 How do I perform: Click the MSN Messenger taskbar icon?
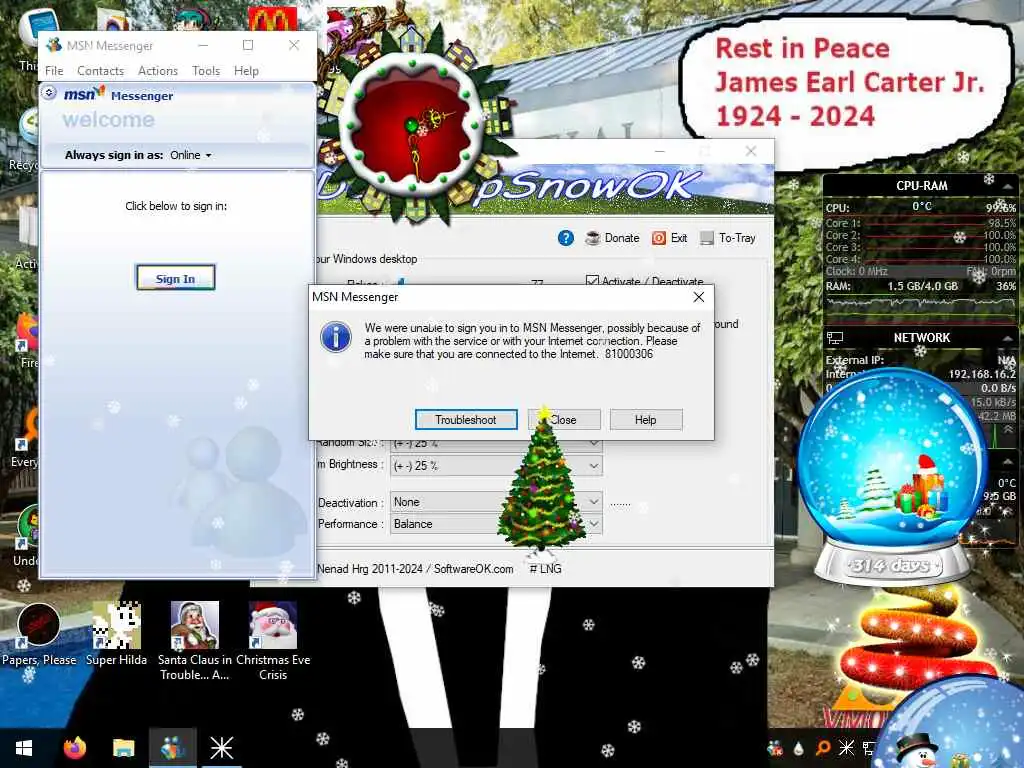172,748
